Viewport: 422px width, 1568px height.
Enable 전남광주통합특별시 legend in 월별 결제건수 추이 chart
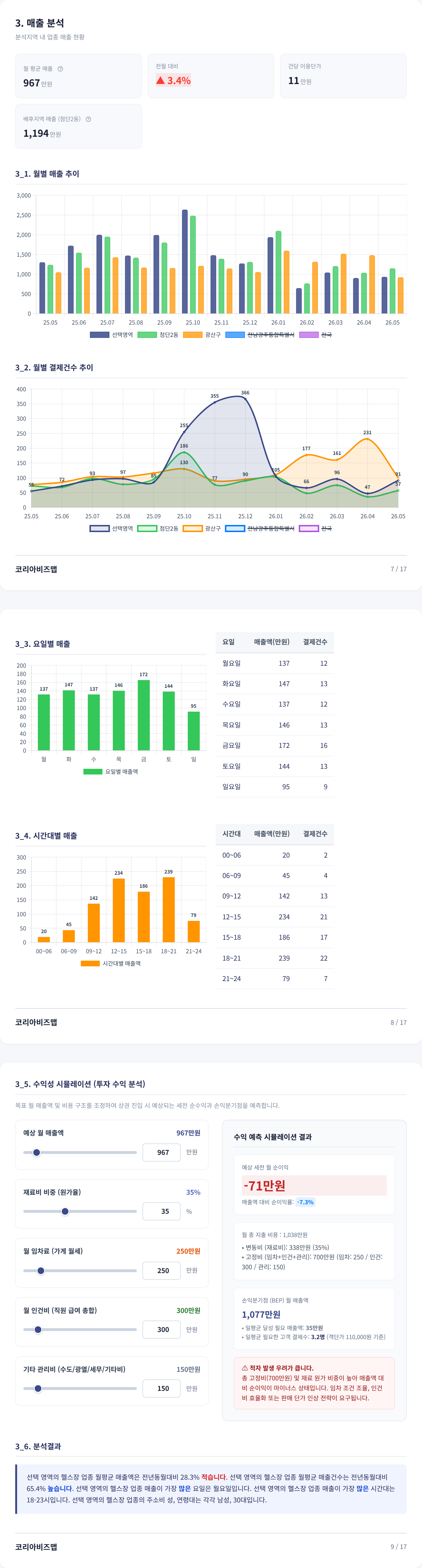pos(260,528)
